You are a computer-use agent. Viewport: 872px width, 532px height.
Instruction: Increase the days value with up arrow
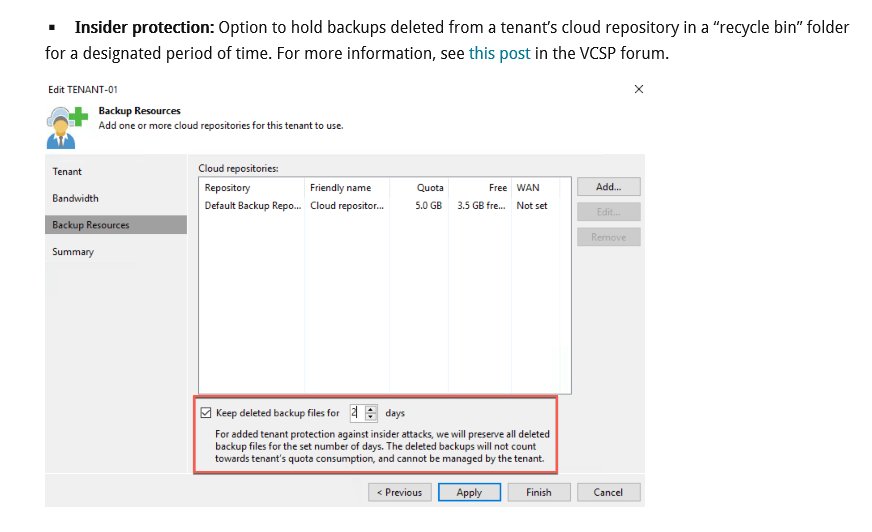pos(371,409)
